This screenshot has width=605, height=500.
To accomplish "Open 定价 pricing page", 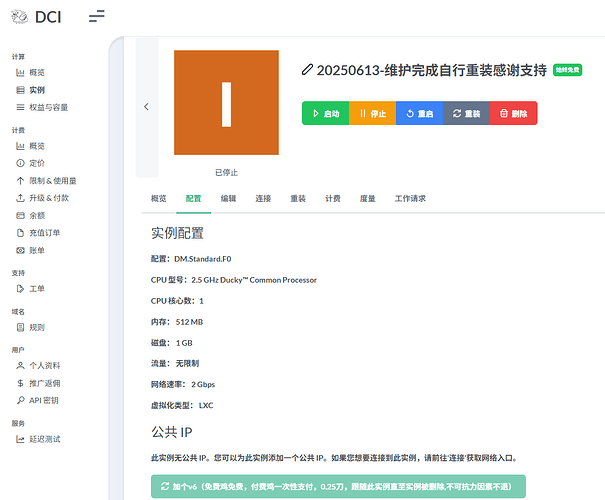I will 30,163.
